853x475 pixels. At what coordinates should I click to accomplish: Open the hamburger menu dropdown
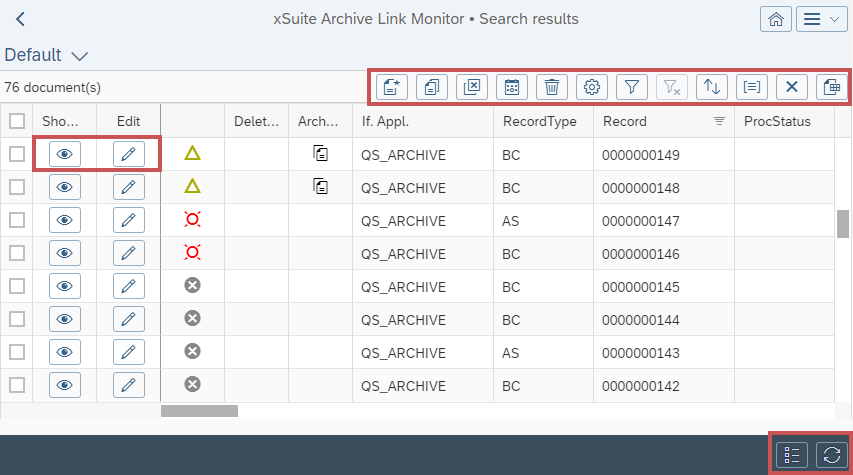[821, 19]
